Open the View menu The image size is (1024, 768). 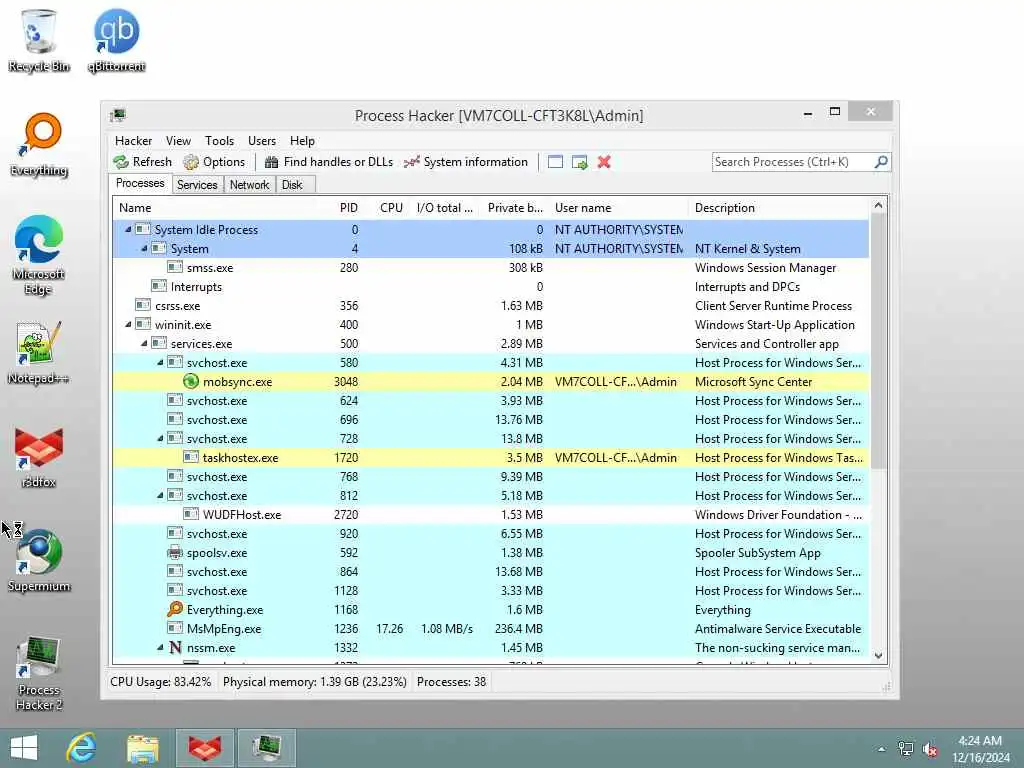178,140
